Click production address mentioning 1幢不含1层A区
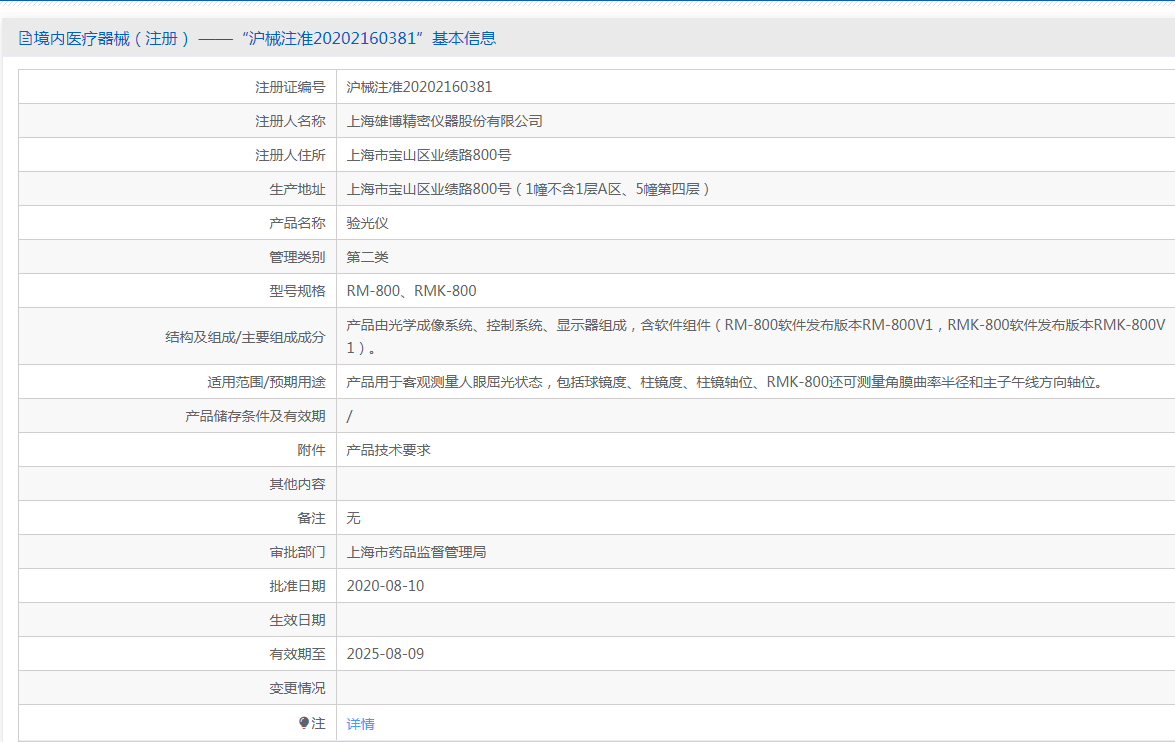 tap(528, 189)
